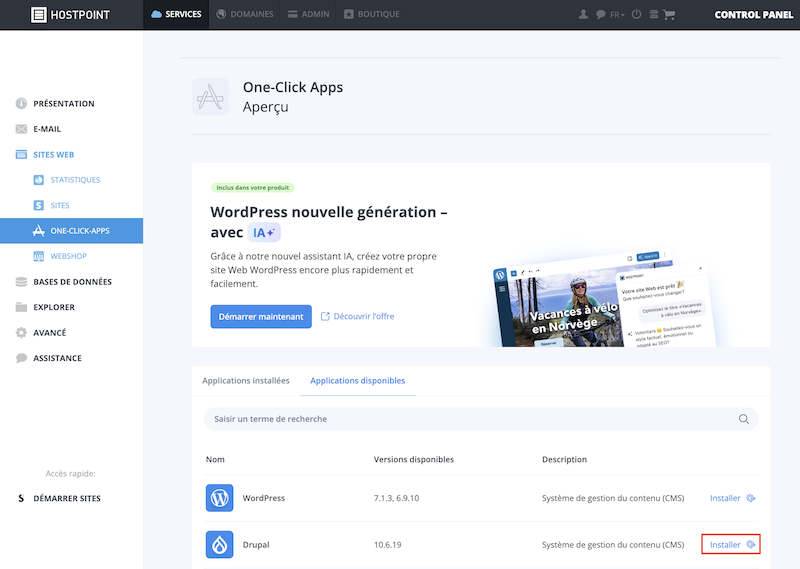Click Drupal version 10.6.19
The image size is (800, 569).
click(x=388, y=545)
